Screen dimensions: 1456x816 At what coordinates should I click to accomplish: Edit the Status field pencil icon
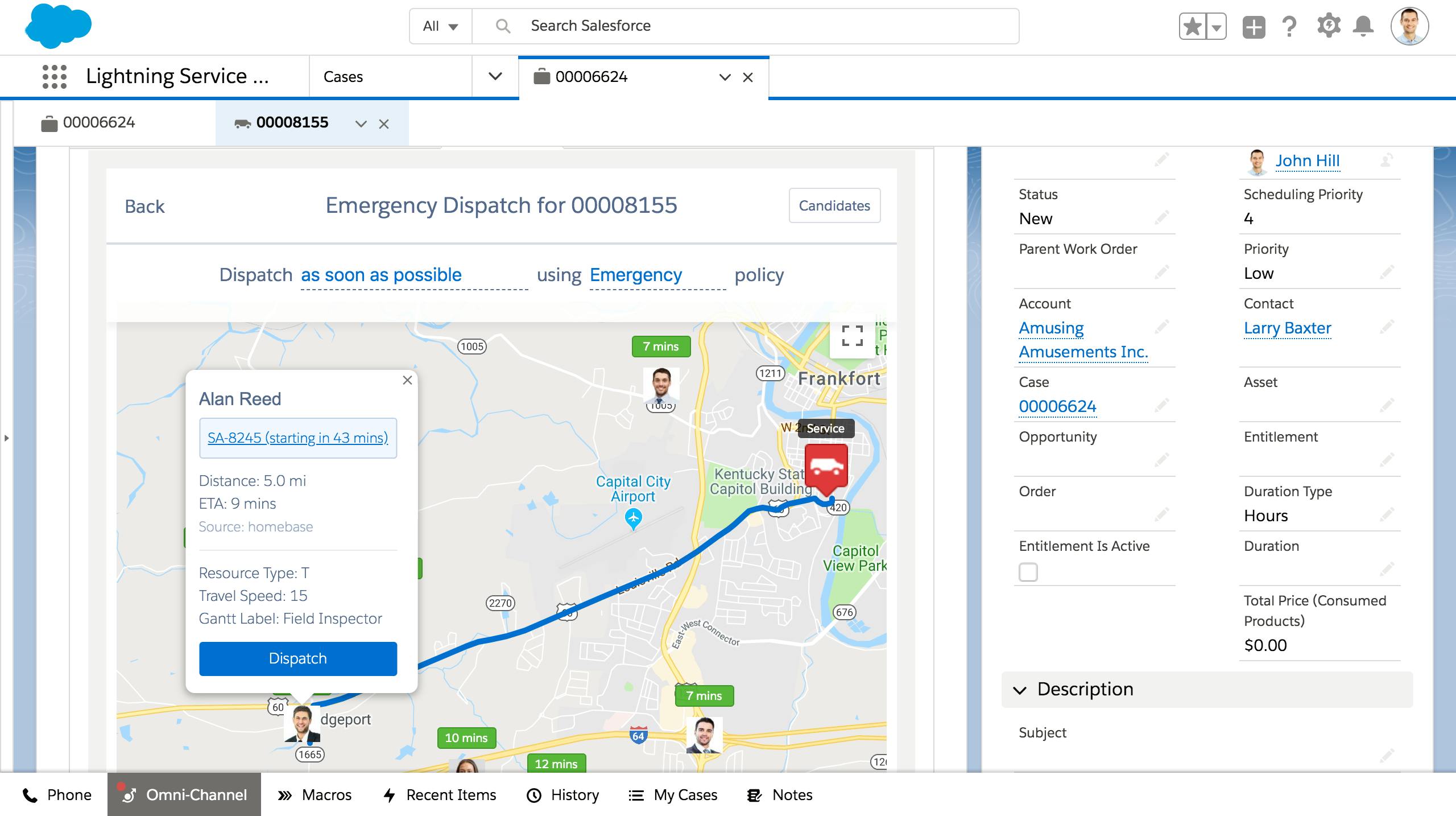1161,217
